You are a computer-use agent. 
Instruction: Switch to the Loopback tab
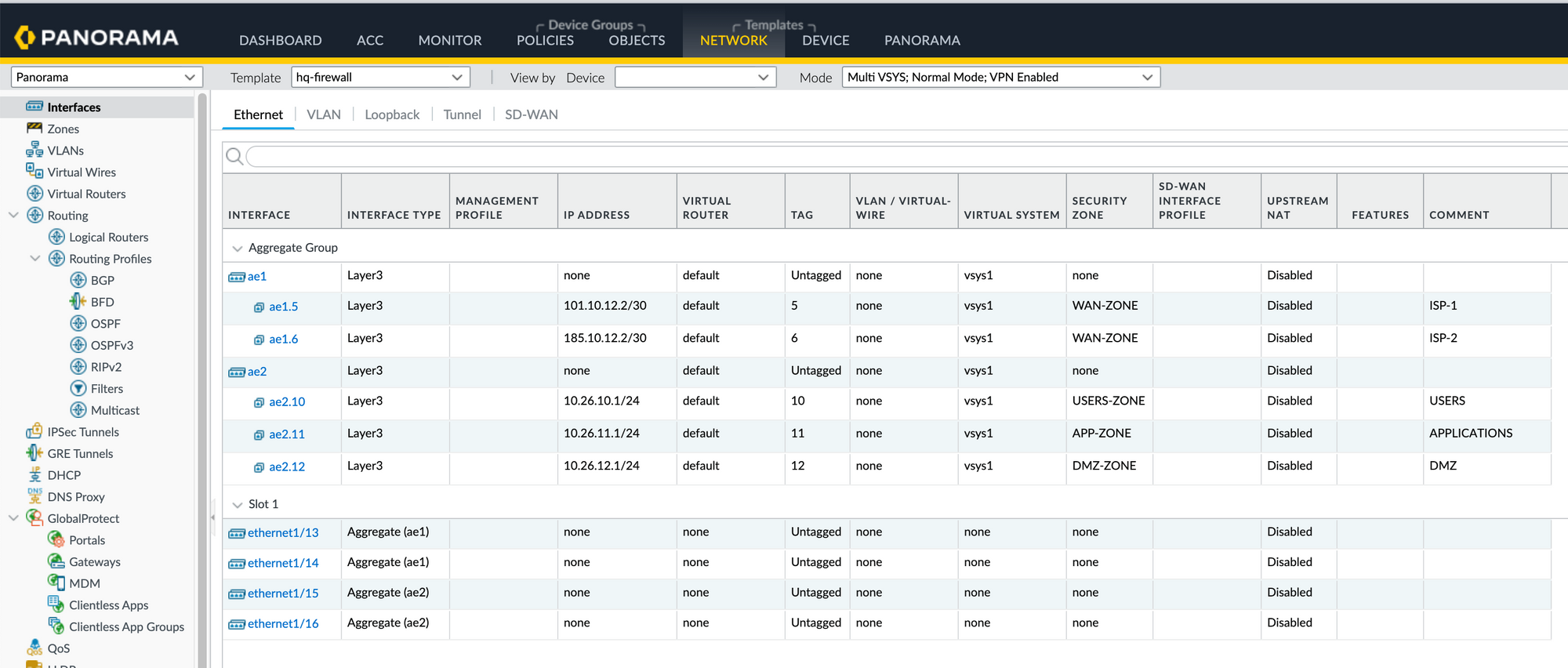(392, 114)
